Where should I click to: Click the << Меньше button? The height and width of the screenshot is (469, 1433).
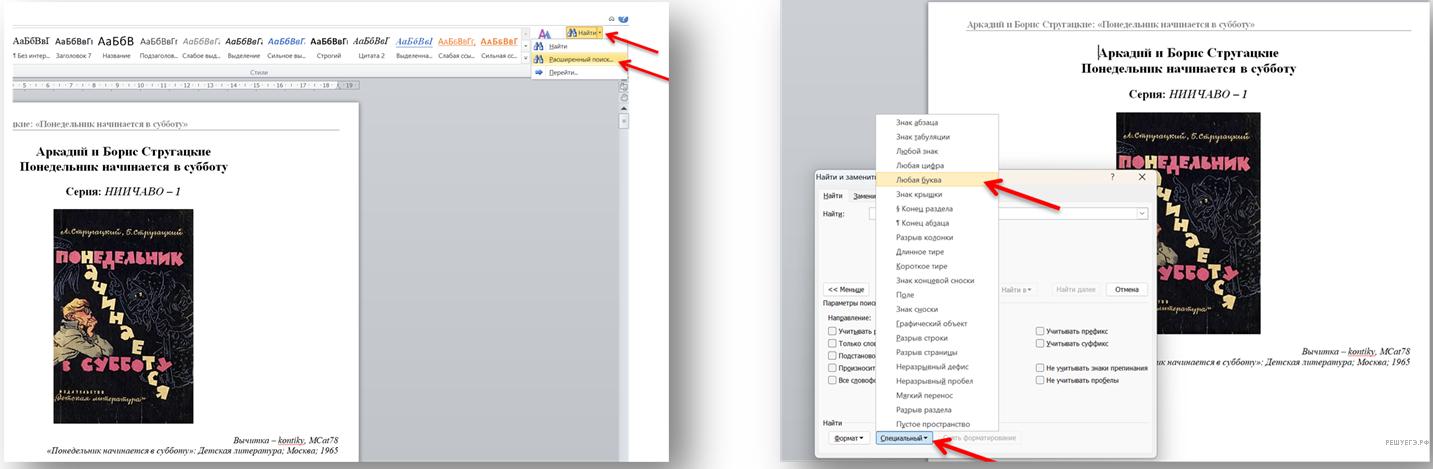click(x=844, y=290)
